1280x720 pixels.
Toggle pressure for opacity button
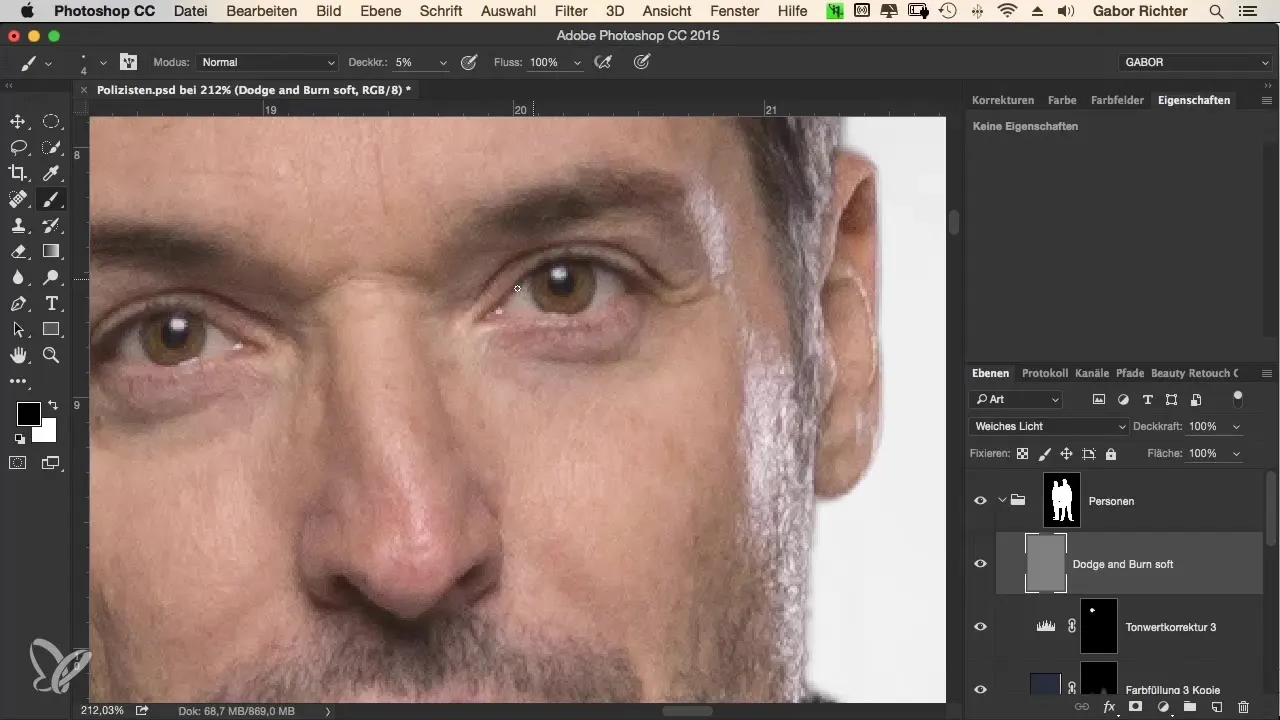coord(468,62)
